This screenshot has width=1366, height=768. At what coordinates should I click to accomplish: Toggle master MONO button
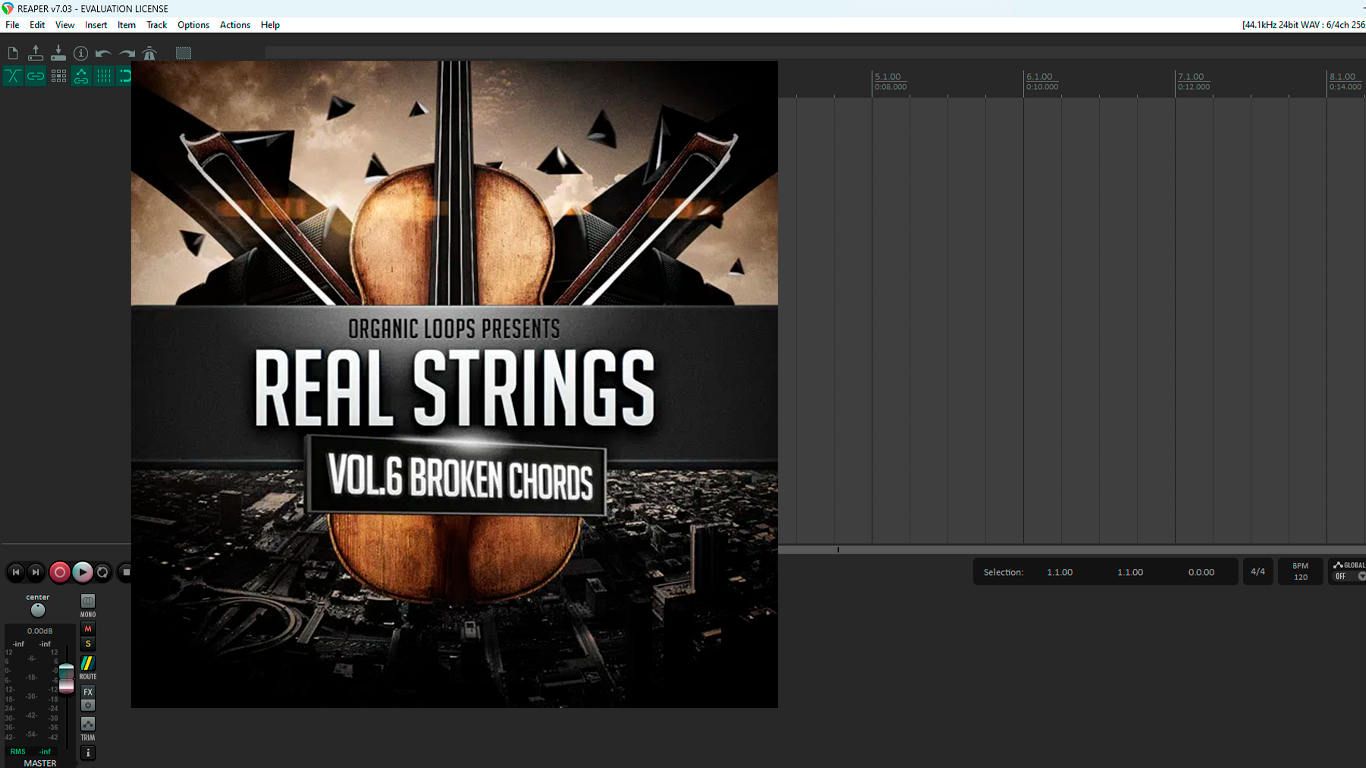(x=88, y=600)
